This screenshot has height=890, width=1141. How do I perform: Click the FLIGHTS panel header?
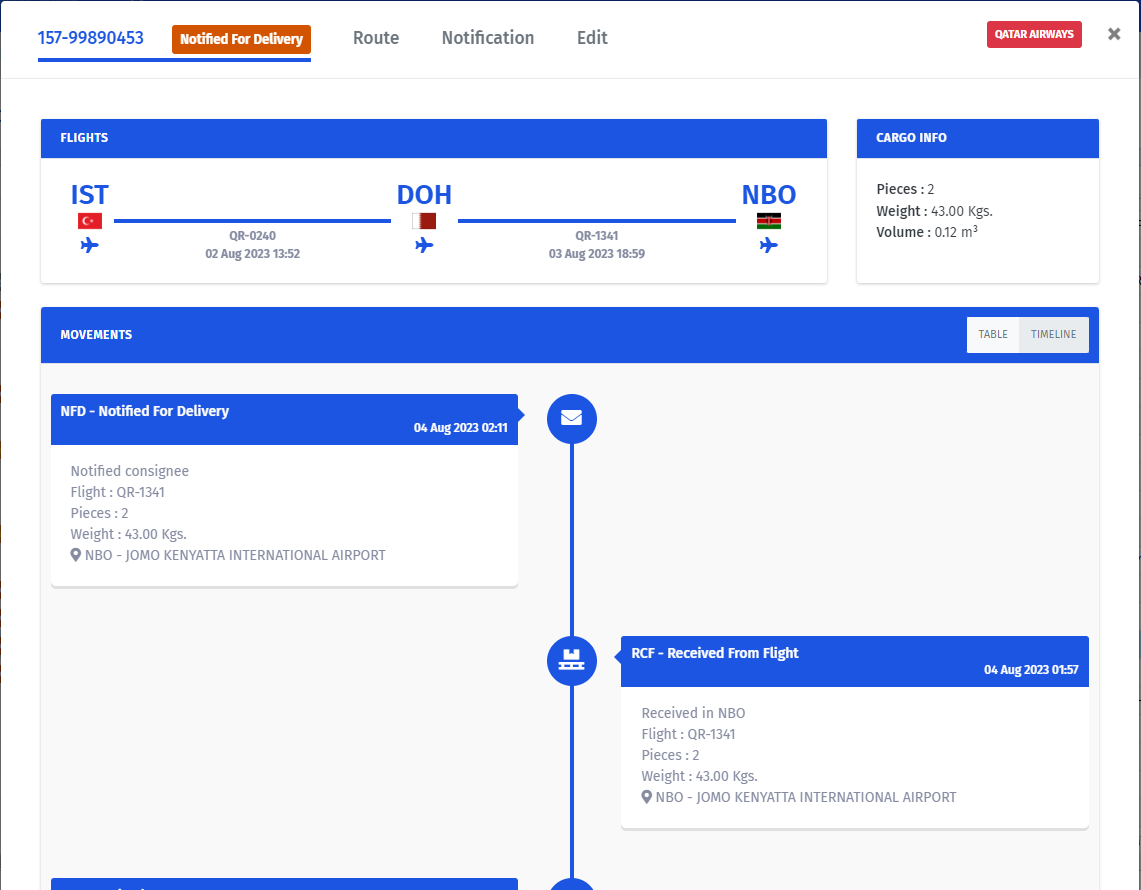(x=434, y=138)
